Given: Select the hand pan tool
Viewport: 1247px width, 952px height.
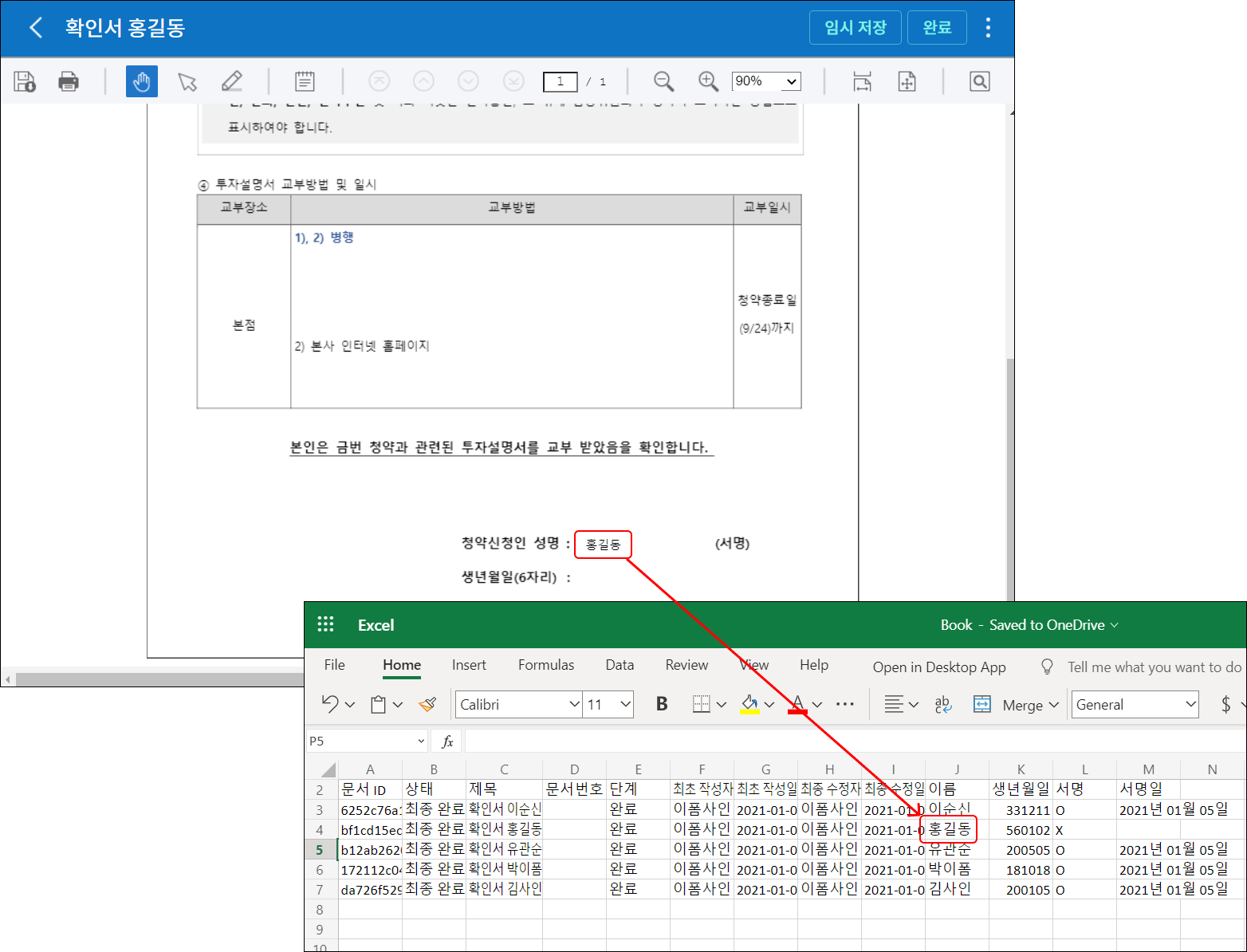Looking at the screenshot, I should [x=142, y=81].
